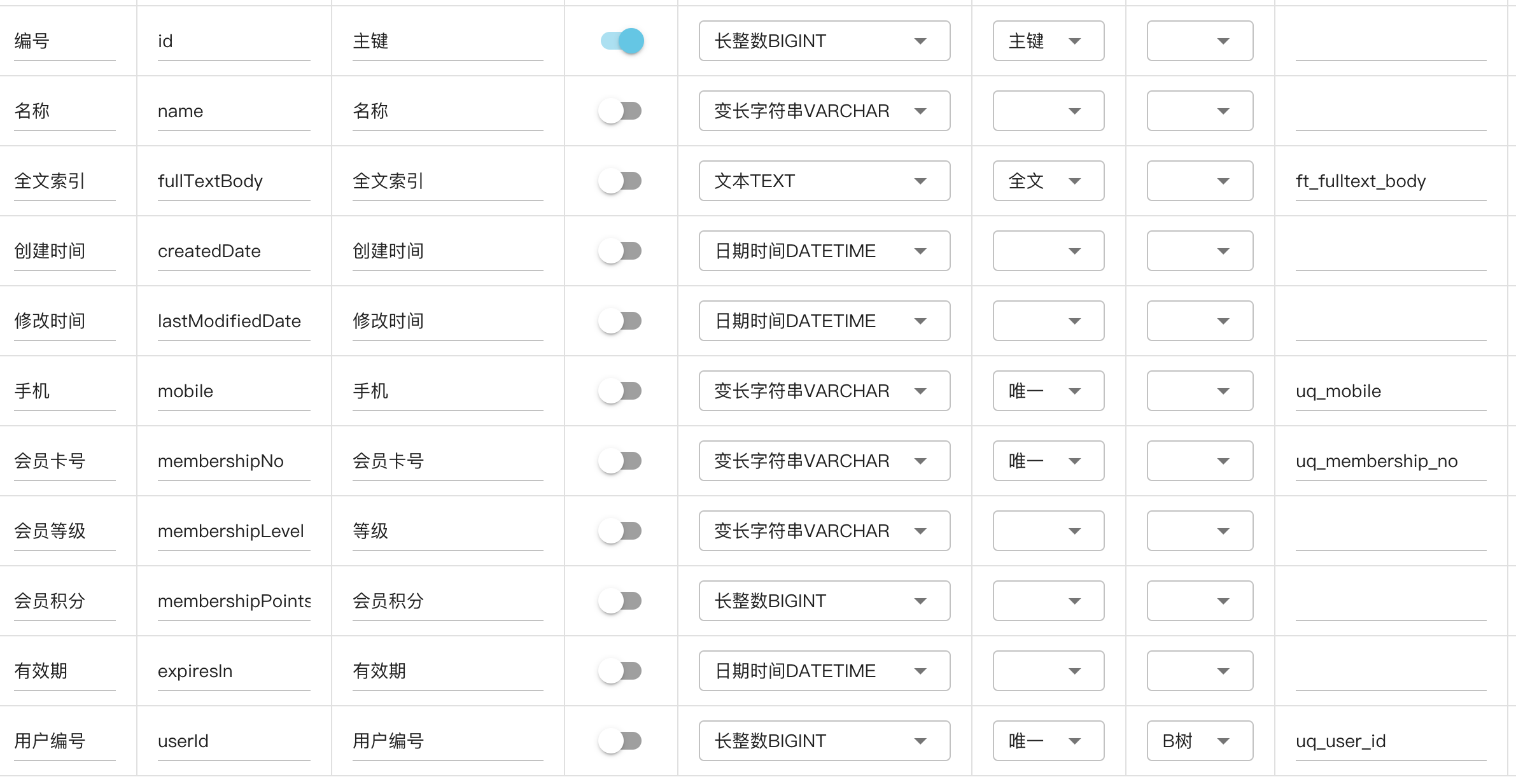Open the 长整数BIGINT type dropdown for id
The image size is (1516, 784).
click(824, 41)
